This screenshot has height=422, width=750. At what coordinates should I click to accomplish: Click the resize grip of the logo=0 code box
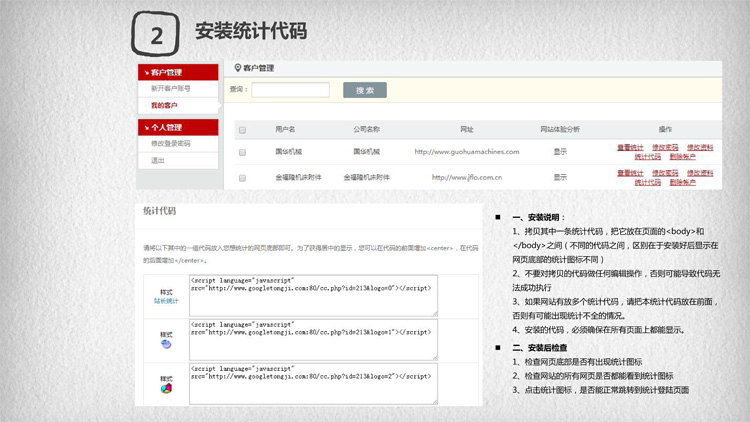[x=433, y=313]
